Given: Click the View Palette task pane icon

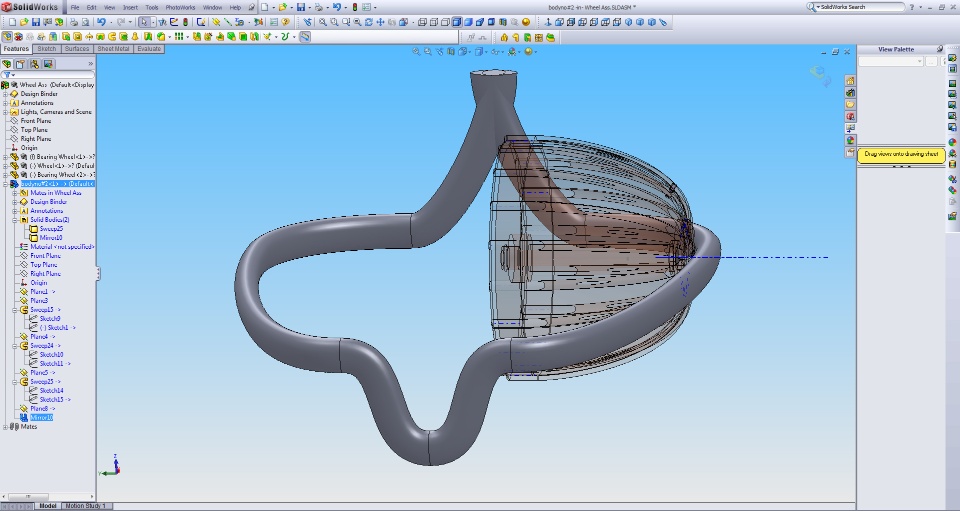Looking at the screenshot, I should 850,129.
